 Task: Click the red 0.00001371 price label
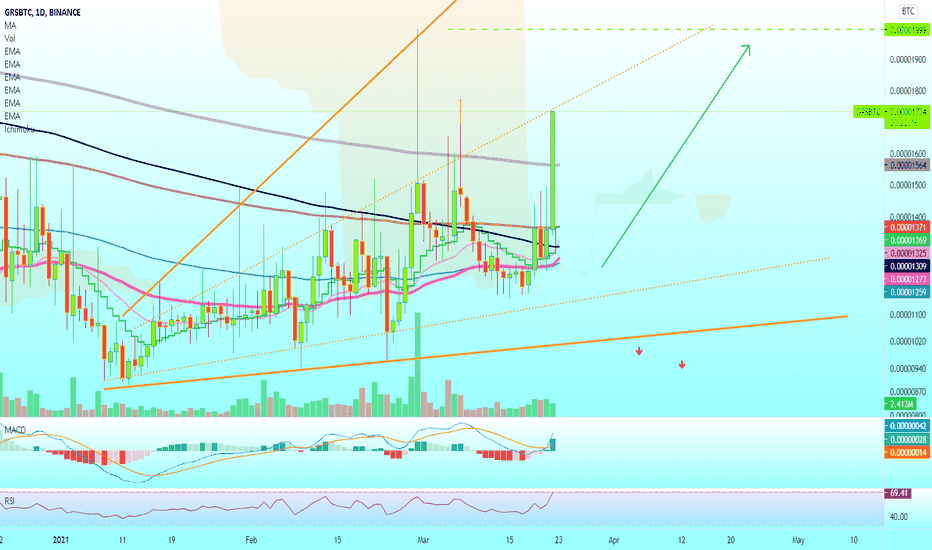(x=906, y=228)
